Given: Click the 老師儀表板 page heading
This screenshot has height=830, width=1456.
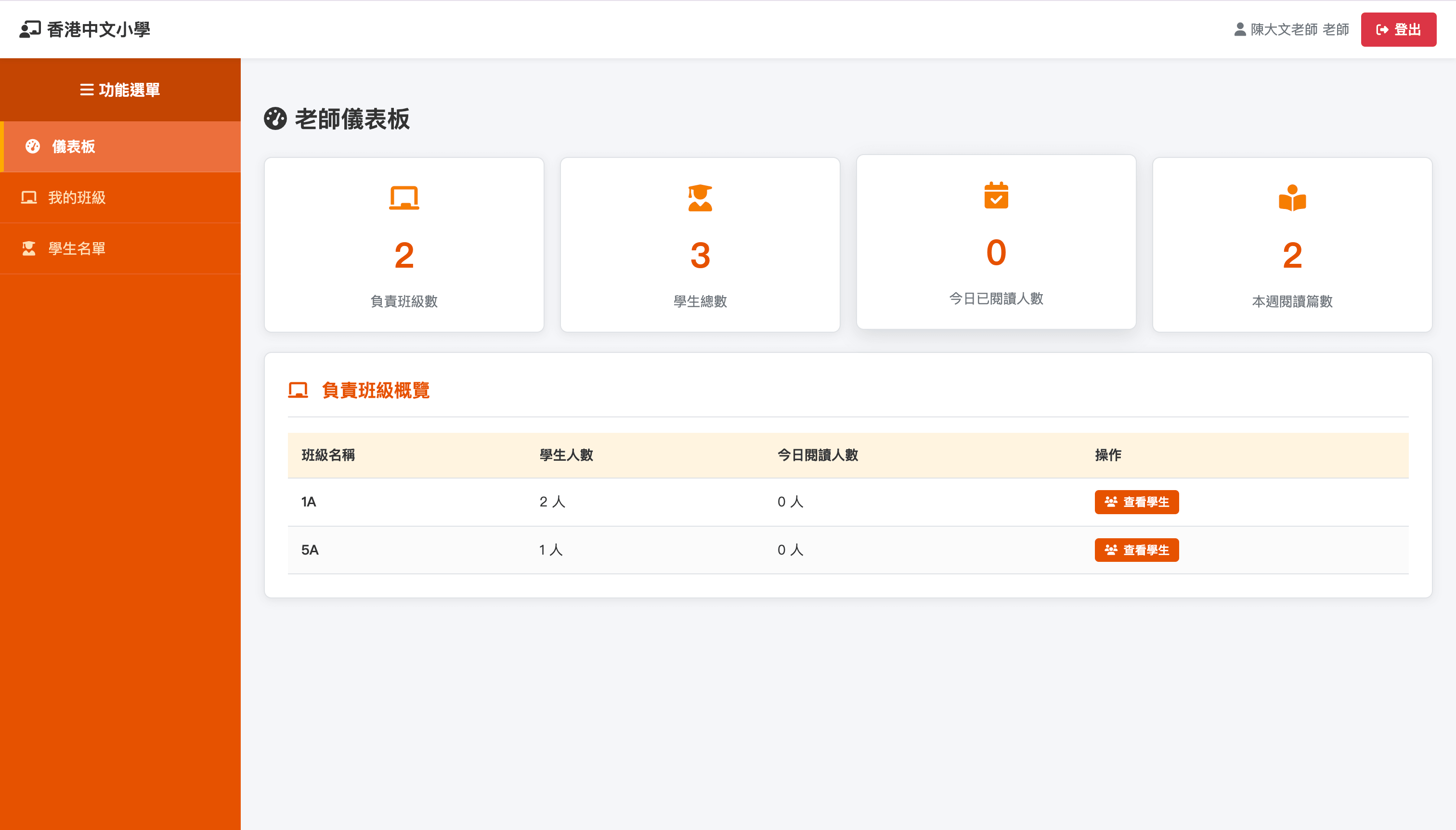Looking at the screenshot, I should [x=352, y=119].
